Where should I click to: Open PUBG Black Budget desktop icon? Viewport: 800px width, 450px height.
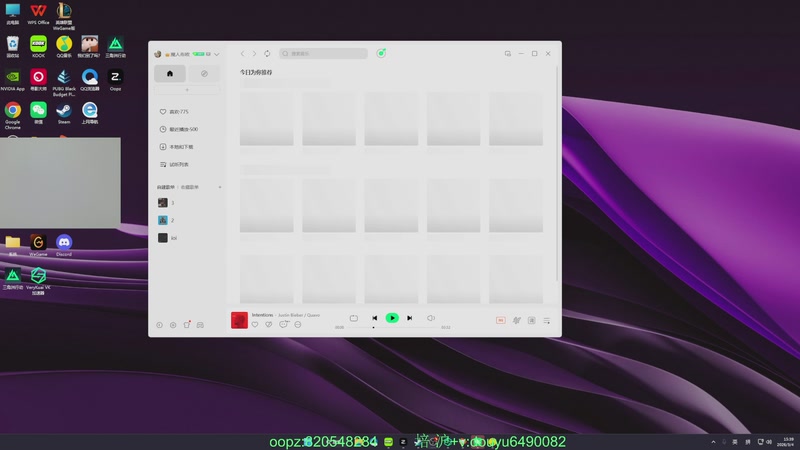(x=64, y=83)
